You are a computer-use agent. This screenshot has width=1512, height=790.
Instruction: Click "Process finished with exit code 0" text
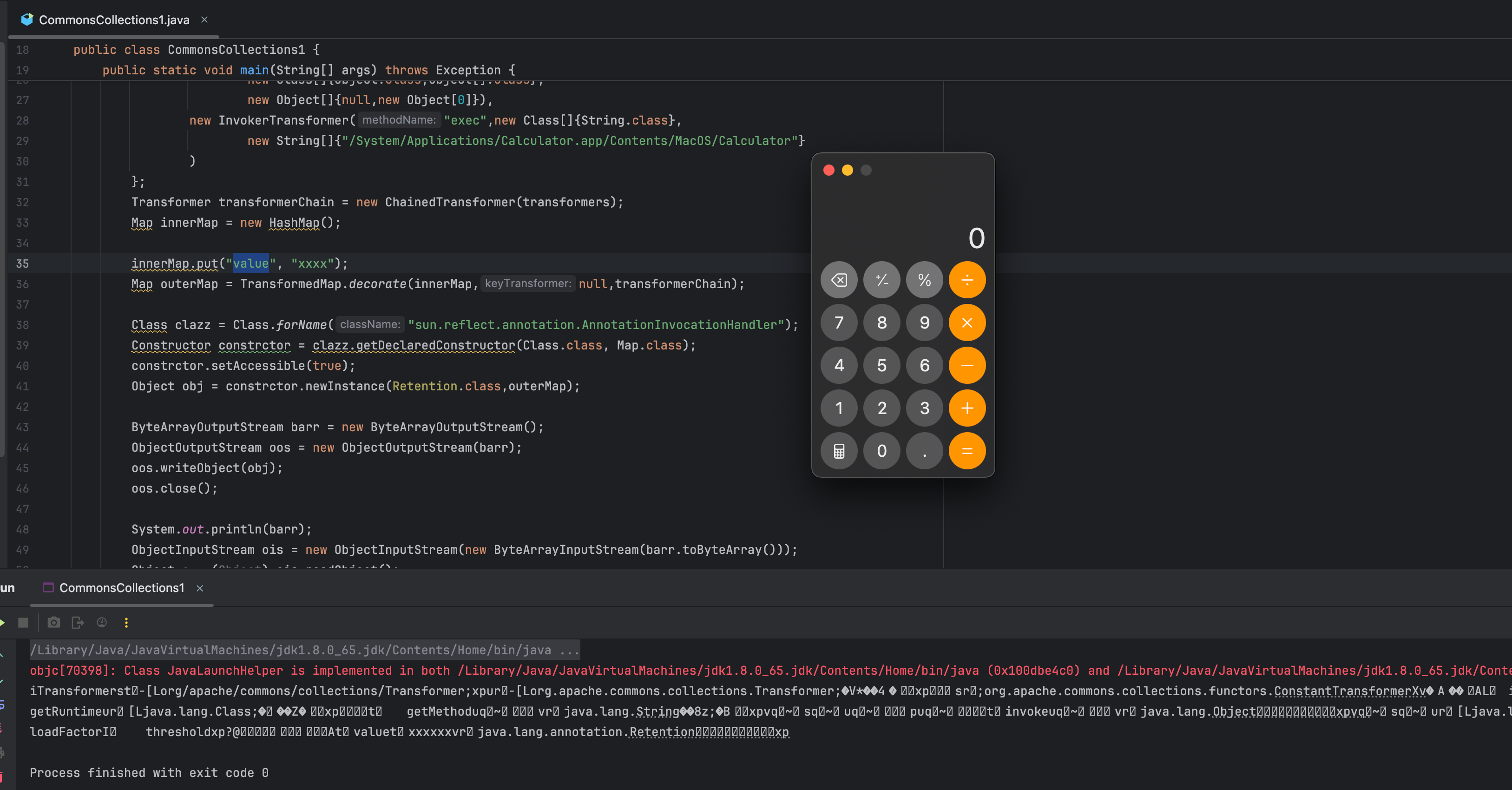[x=149, y=773]
